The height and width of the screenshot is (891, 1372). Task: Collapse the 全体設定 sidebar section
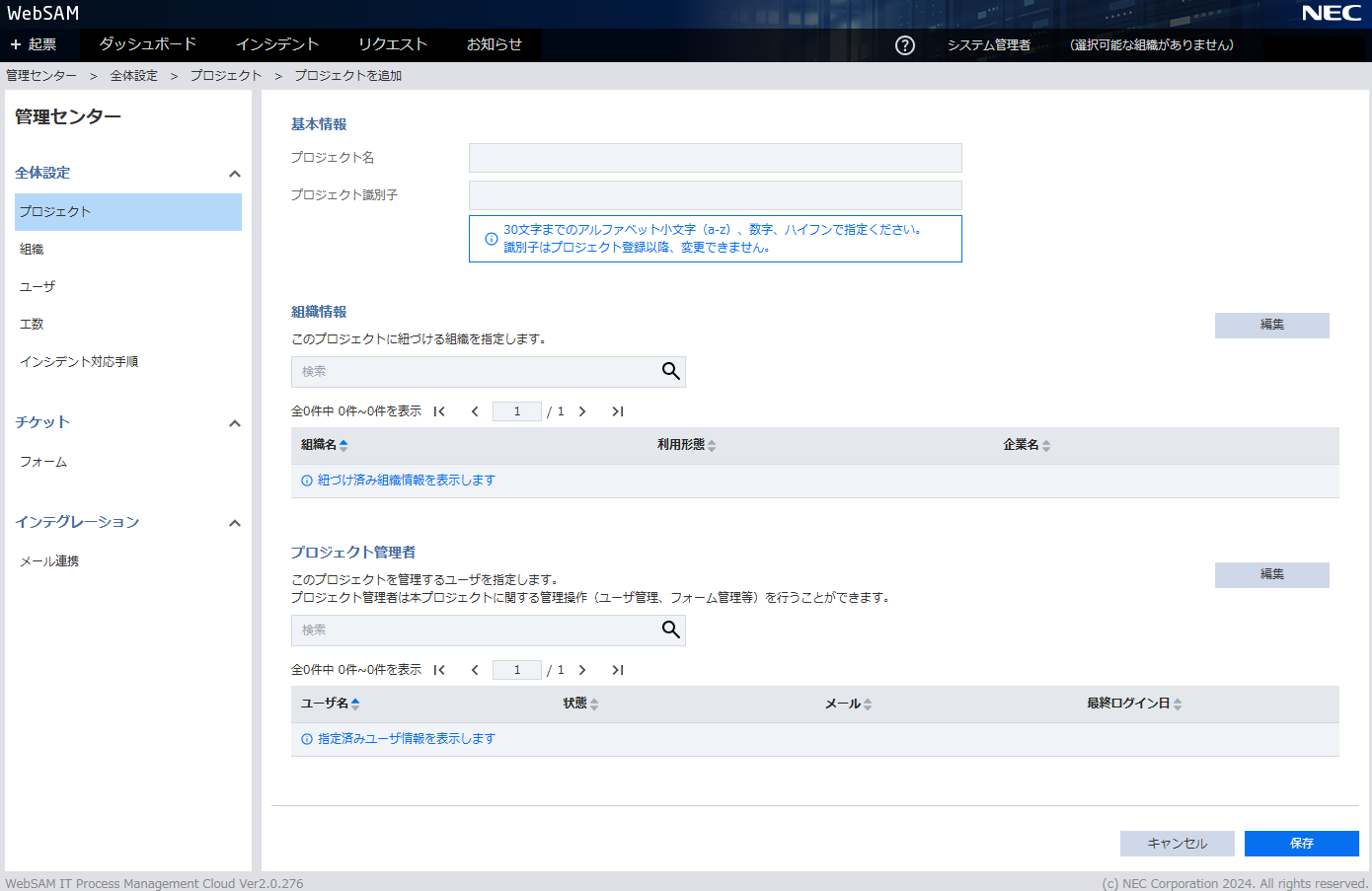pyautogui.click(x=234, y=174)
